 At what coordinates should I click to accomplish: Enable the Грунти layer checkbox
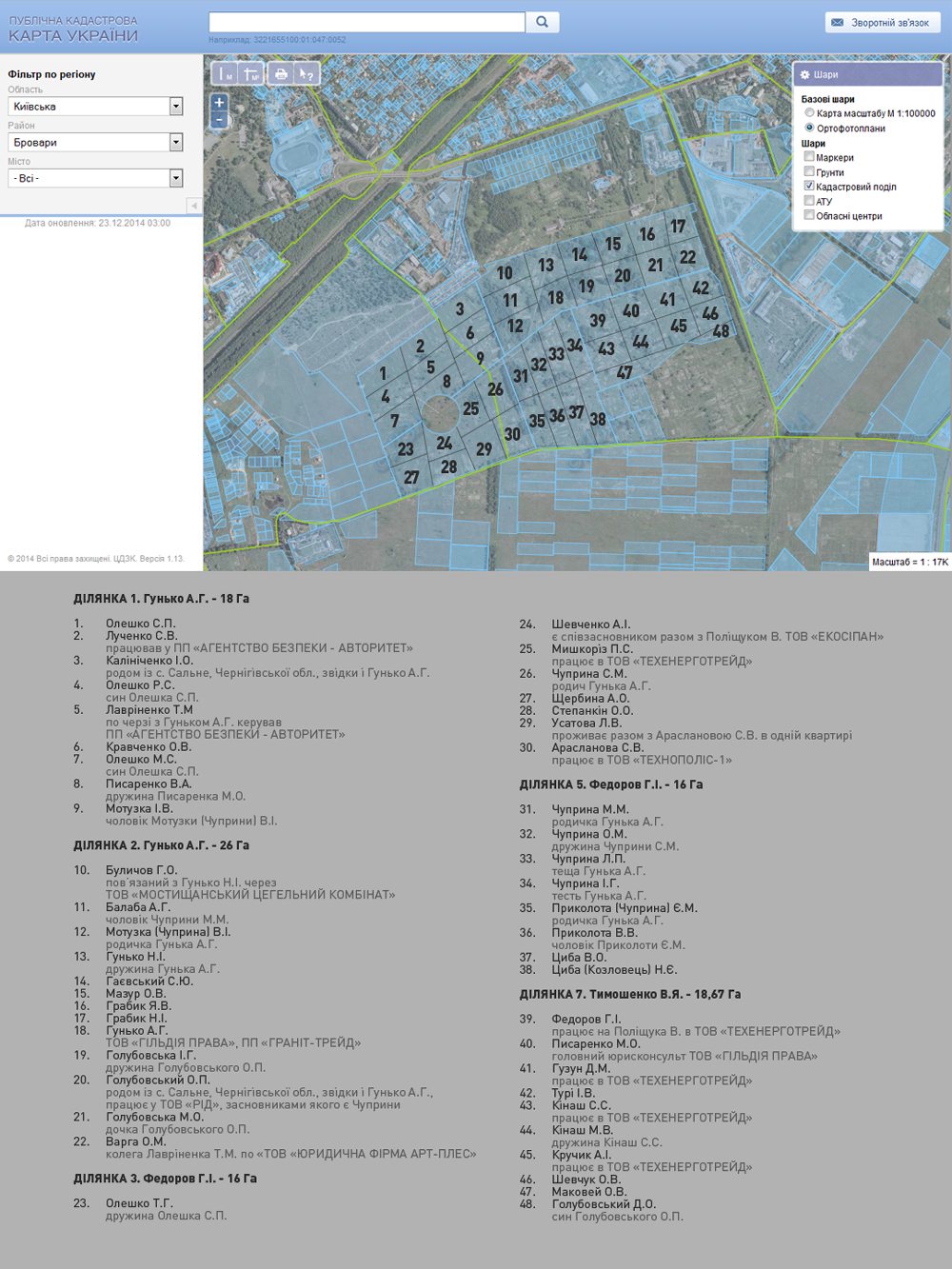pyautogui.click(x=809, y=172)
